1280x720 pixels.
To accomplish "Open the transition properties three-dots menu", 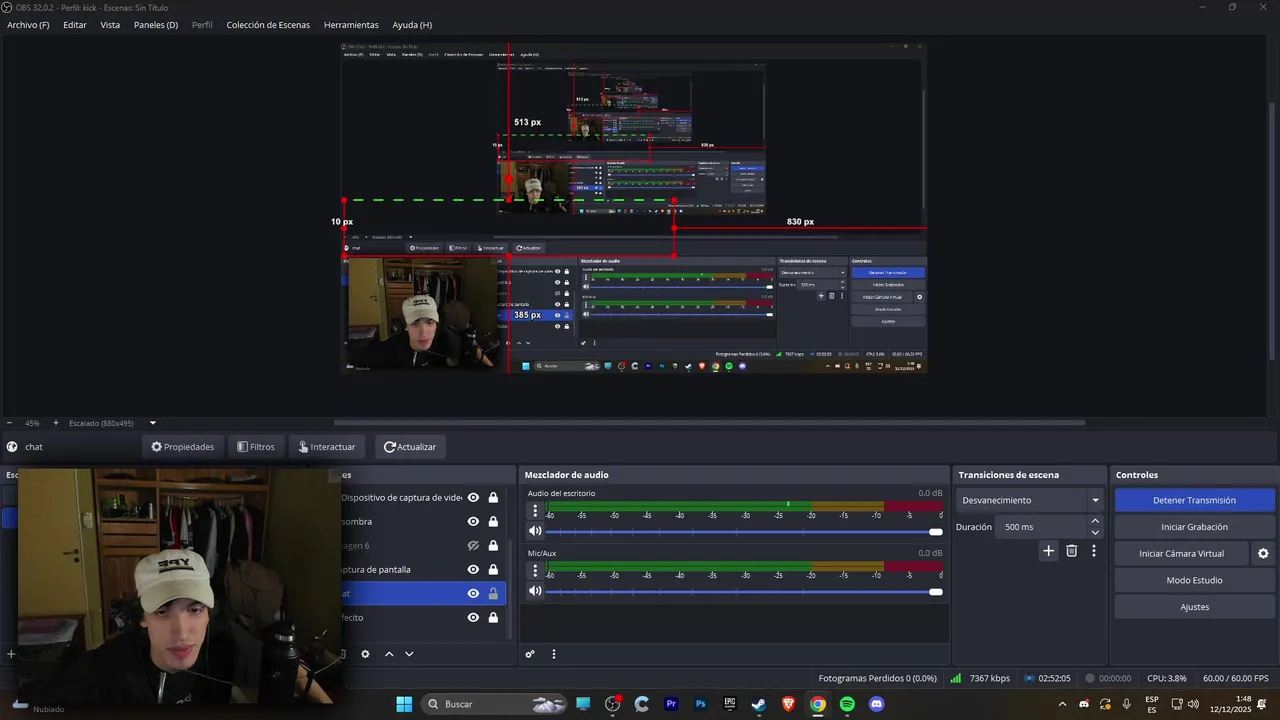I will 1094,550.
